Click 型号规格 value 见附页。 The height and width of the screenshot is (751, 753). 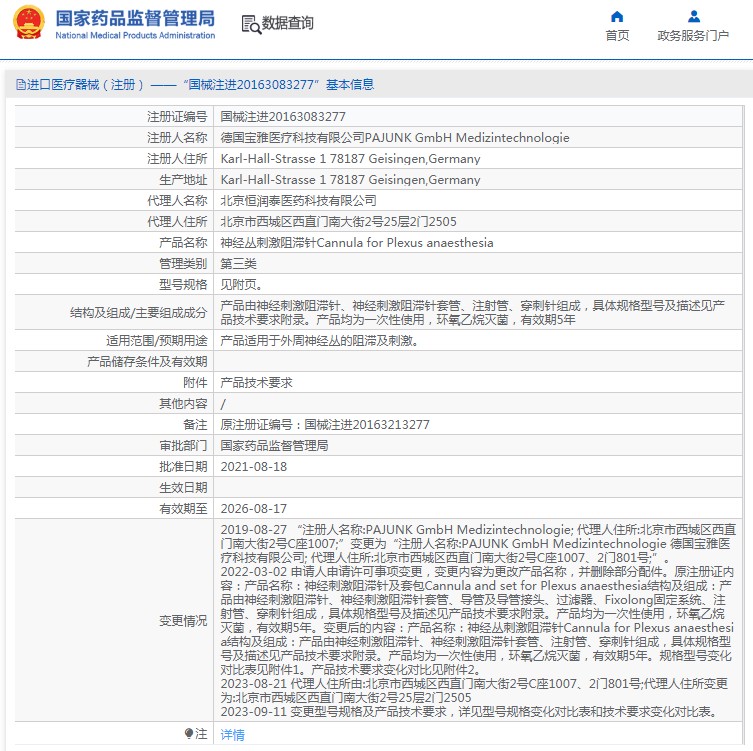(x=242, y=285)
